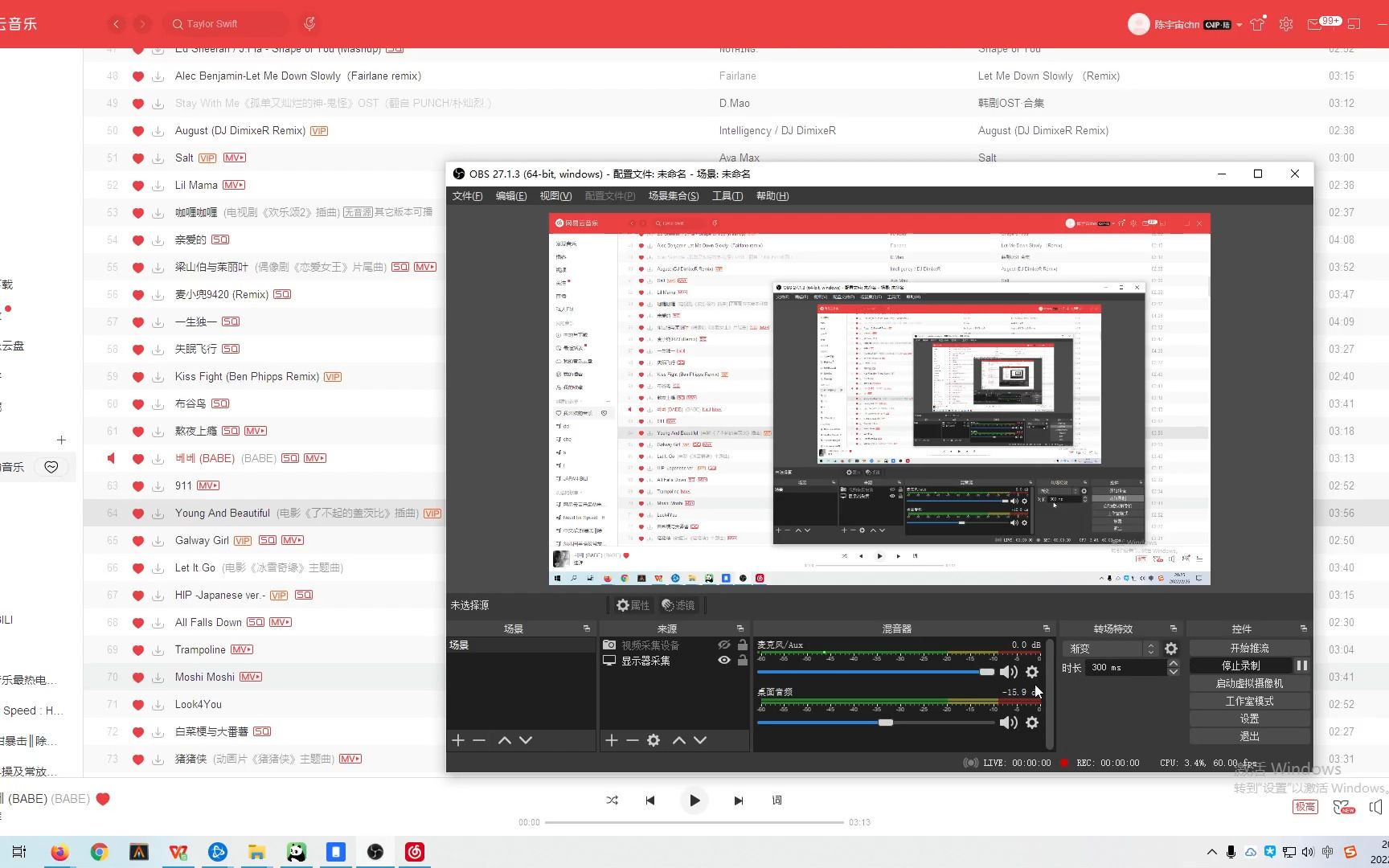This screenshot has height=868, width=1389.
Task: Add a new source in OBS
Action: coord(611,740)
